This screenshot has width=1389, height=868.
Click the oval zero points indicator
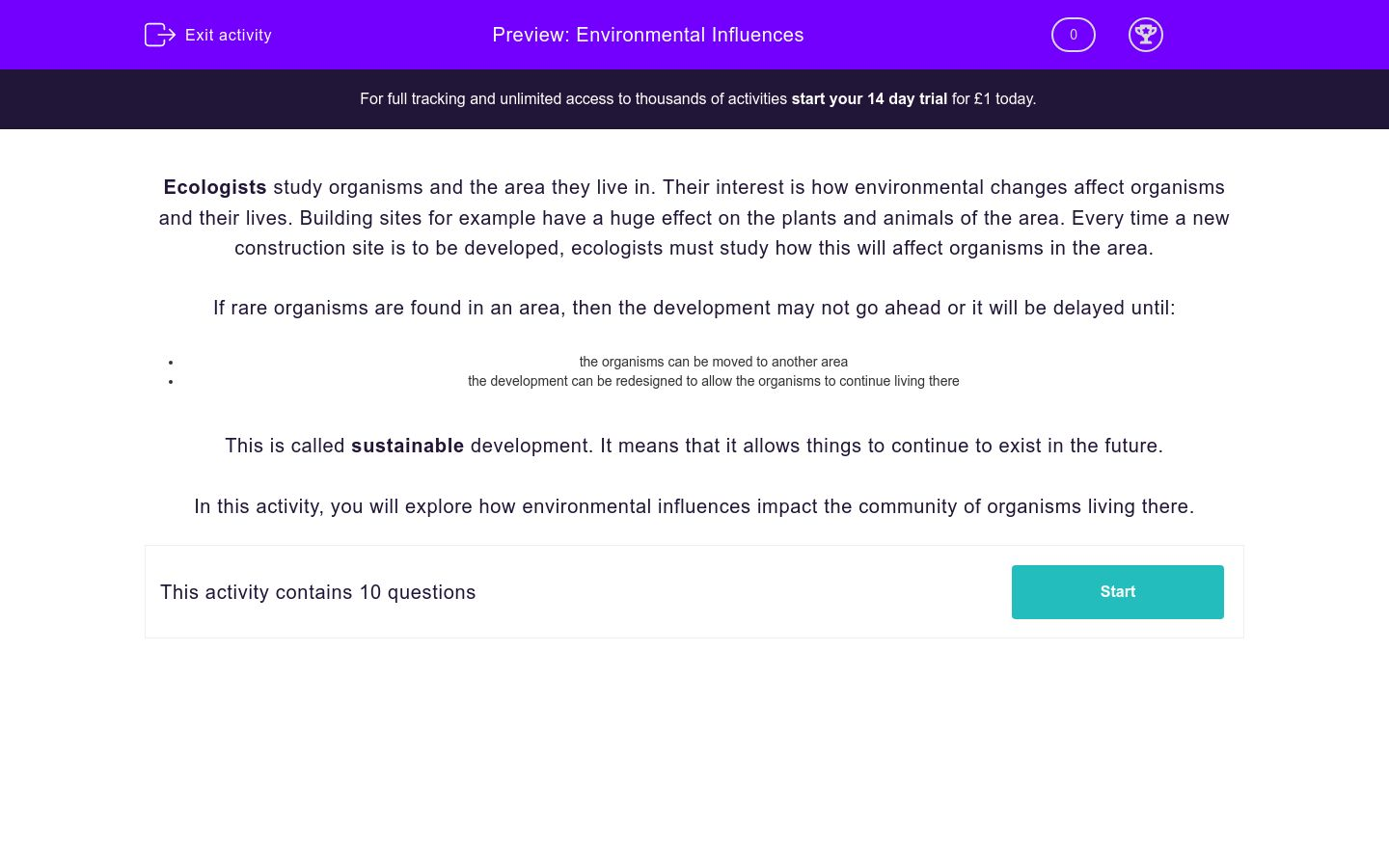[1073, 35]
